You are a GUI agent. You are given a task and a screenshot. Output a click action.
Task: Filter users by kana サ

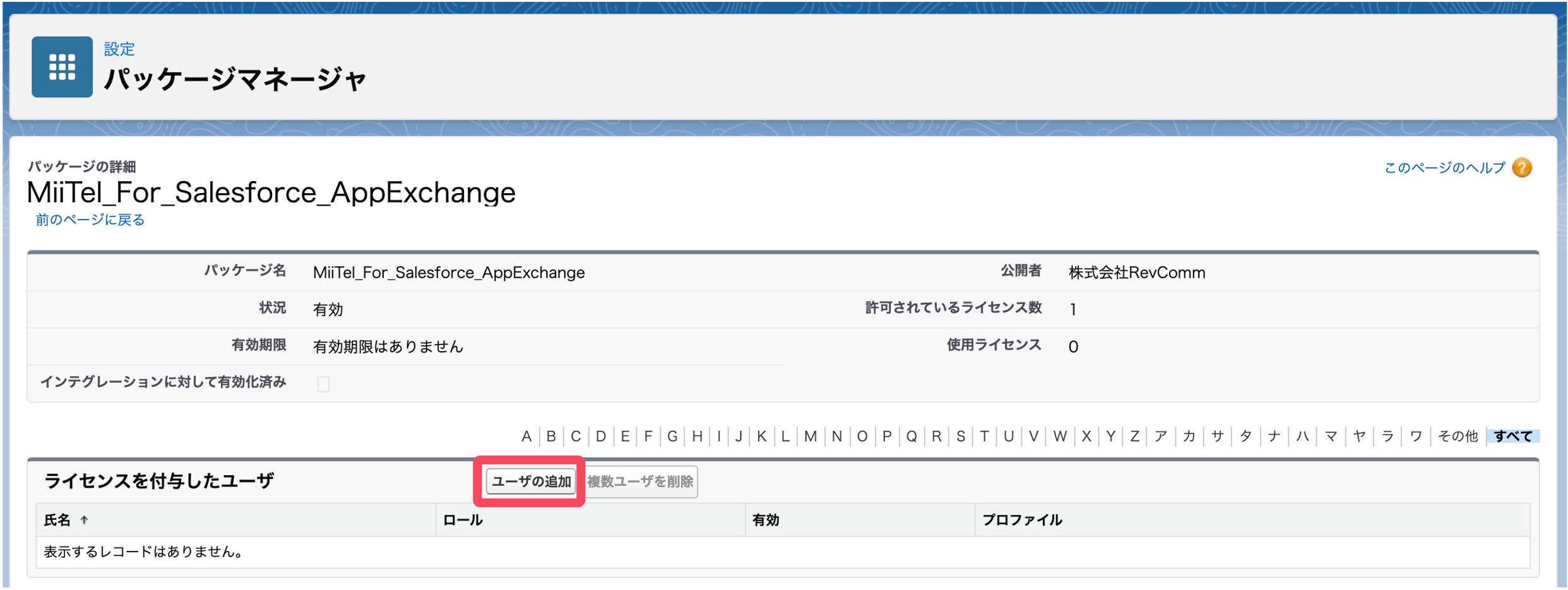(1218, 436)
